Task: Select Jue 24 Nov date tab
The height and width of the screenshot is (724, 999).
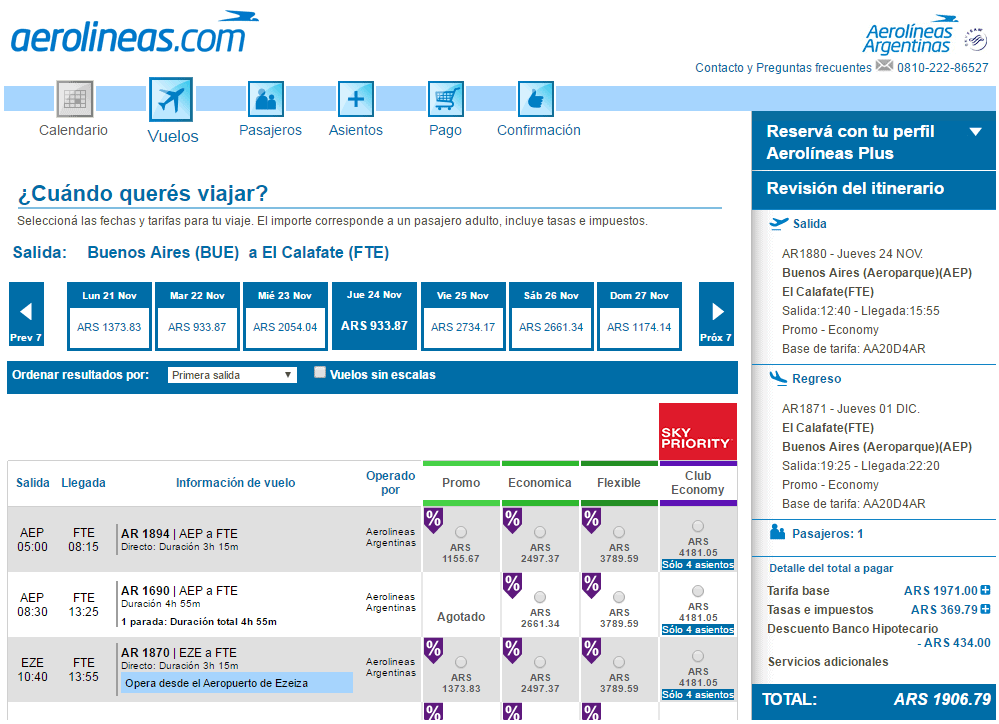Action: 375,316
